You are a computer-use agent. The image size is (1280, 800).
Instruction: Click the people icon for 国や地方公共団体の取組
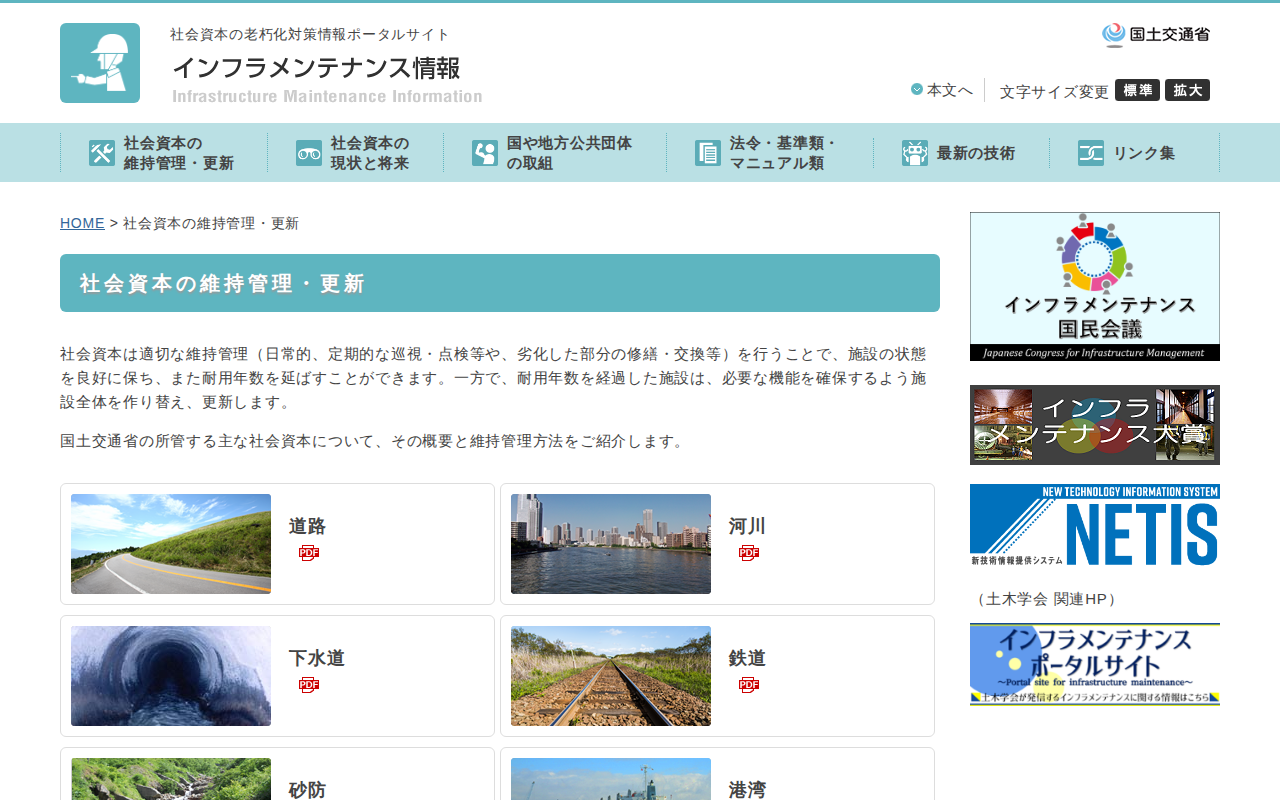click(x=485, y=152)
